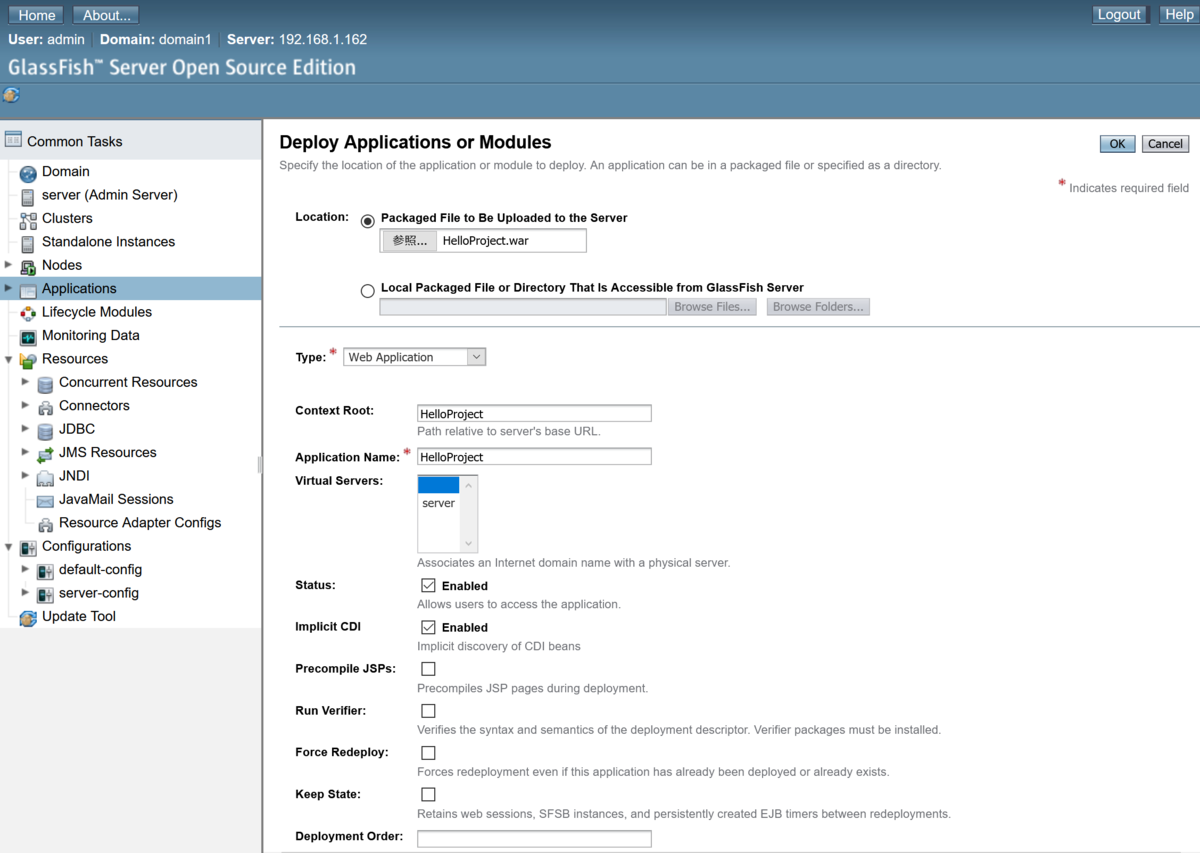Click the Concurrent Resources icon
Screen dimensions: 1200x853
click(x=45, y=383)
